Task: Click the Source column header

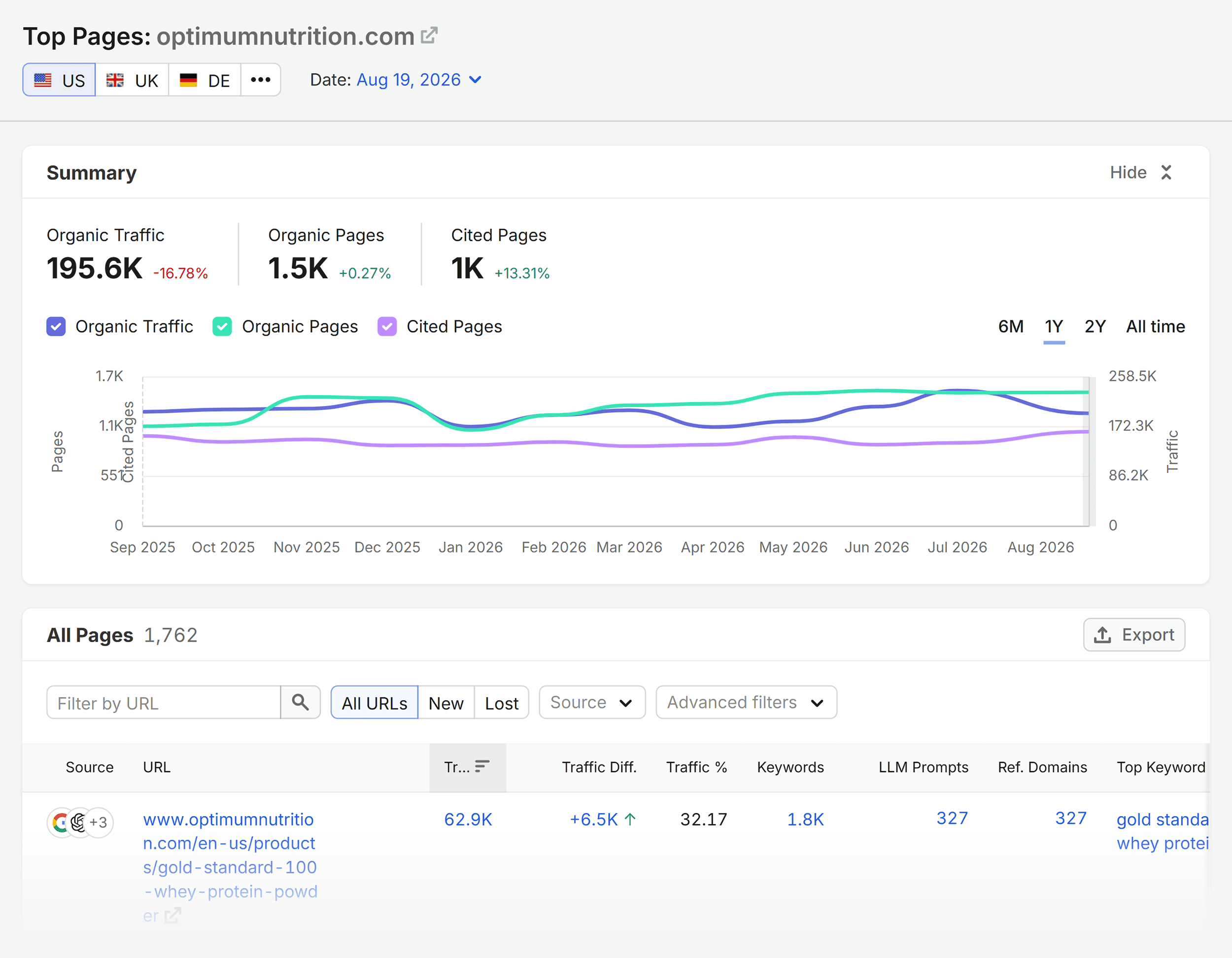Action: tap(90, 767)
